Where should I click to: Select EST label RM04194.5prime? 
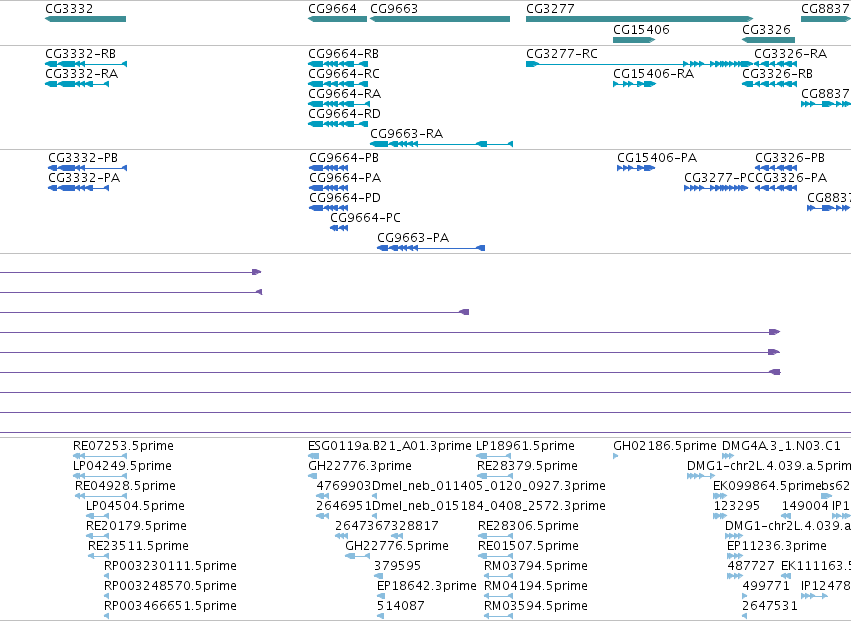point(536,586)
